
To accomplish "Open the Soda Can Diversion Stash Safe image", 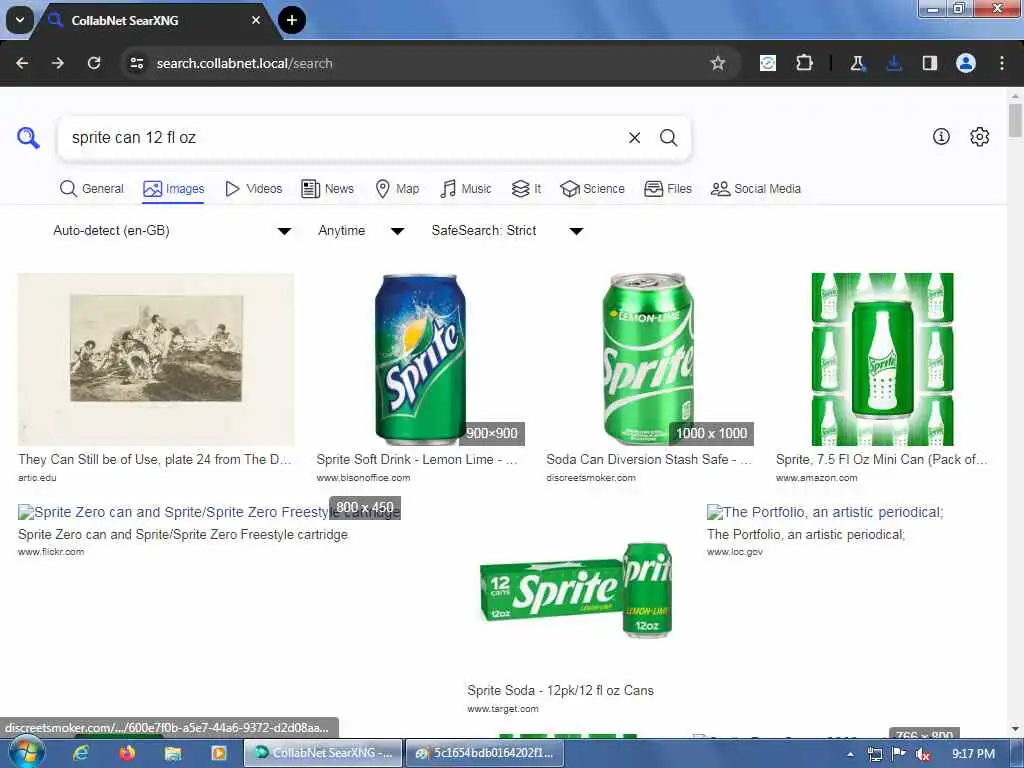I will 648,359.
